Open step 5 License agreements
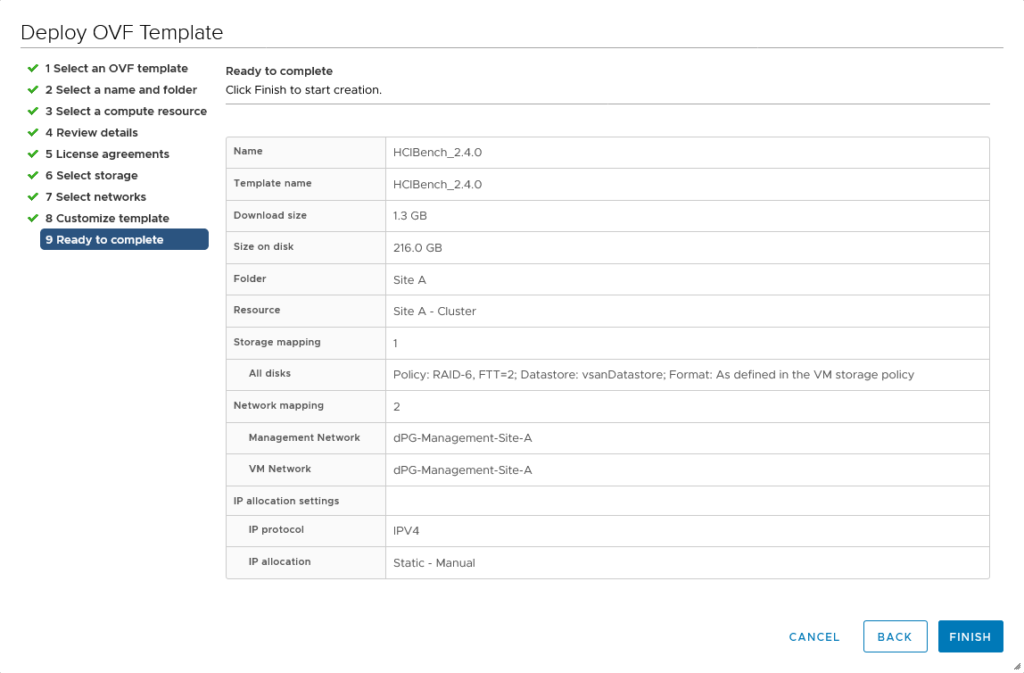1024x673 pixels. [107, 154]
